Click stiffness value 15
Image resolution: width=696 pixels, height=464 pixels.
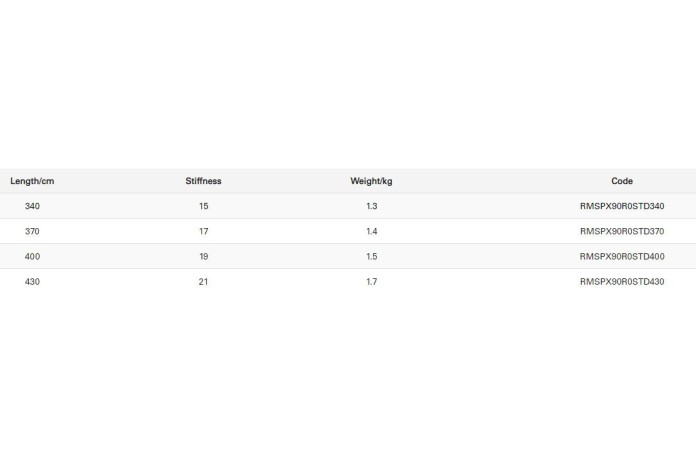tap(204, 206)
